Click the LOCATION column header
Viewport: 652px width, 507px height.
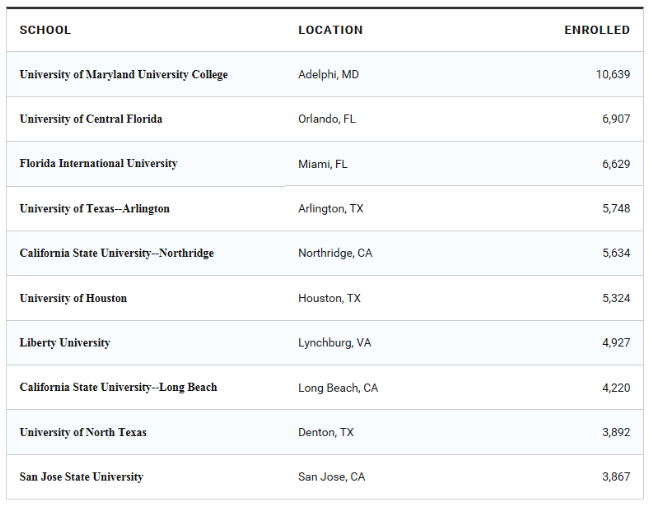330,30
